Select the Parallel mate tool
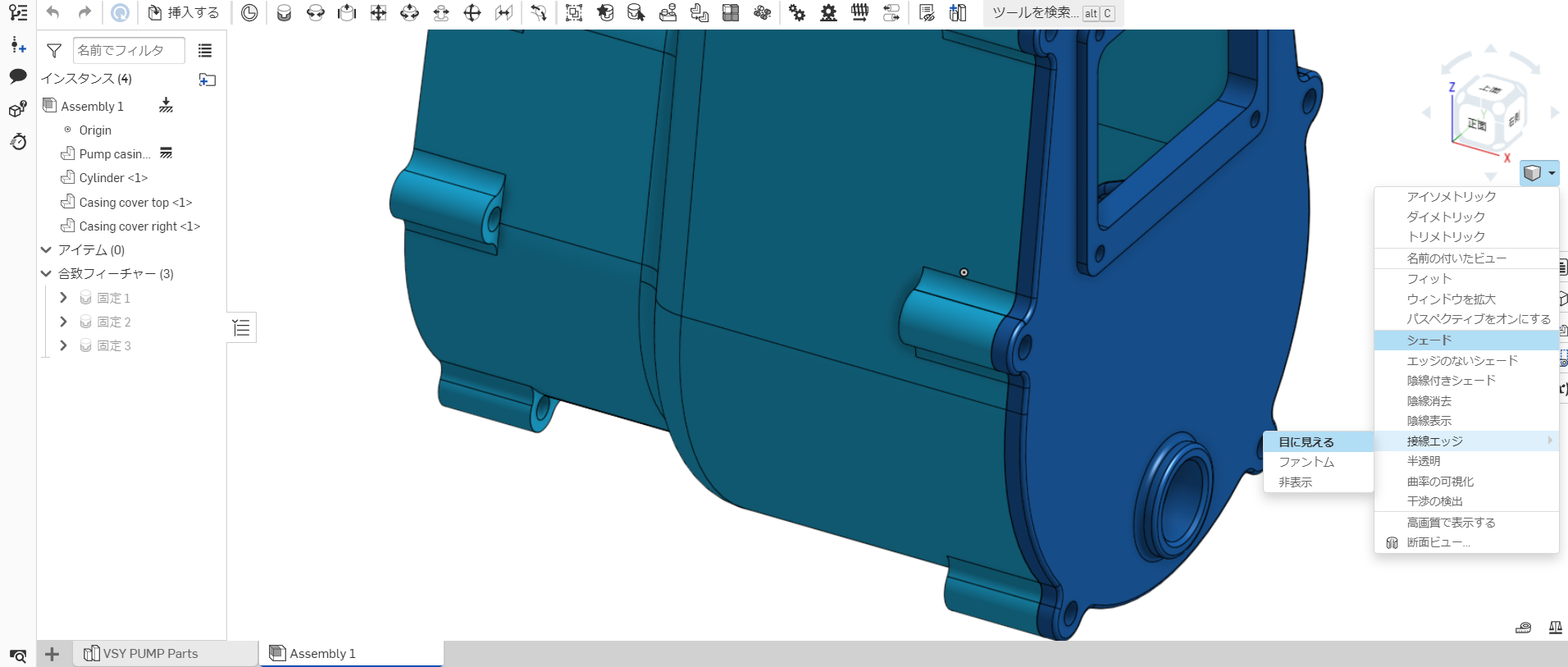The height and width of the screenshot is (667, 1568). (x=504, y=12)
